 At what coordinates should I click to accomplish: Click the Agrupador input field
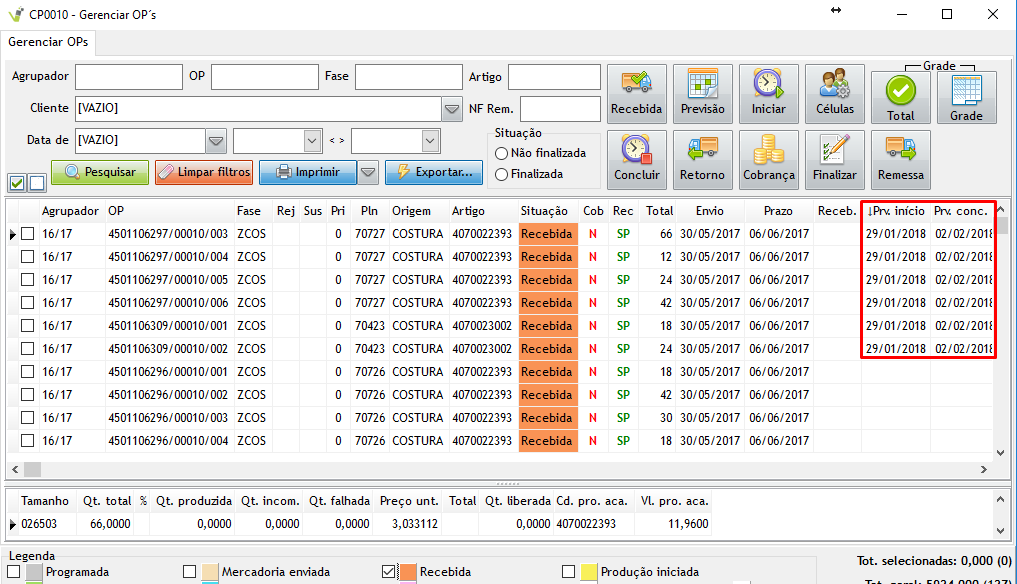point(128,77)
